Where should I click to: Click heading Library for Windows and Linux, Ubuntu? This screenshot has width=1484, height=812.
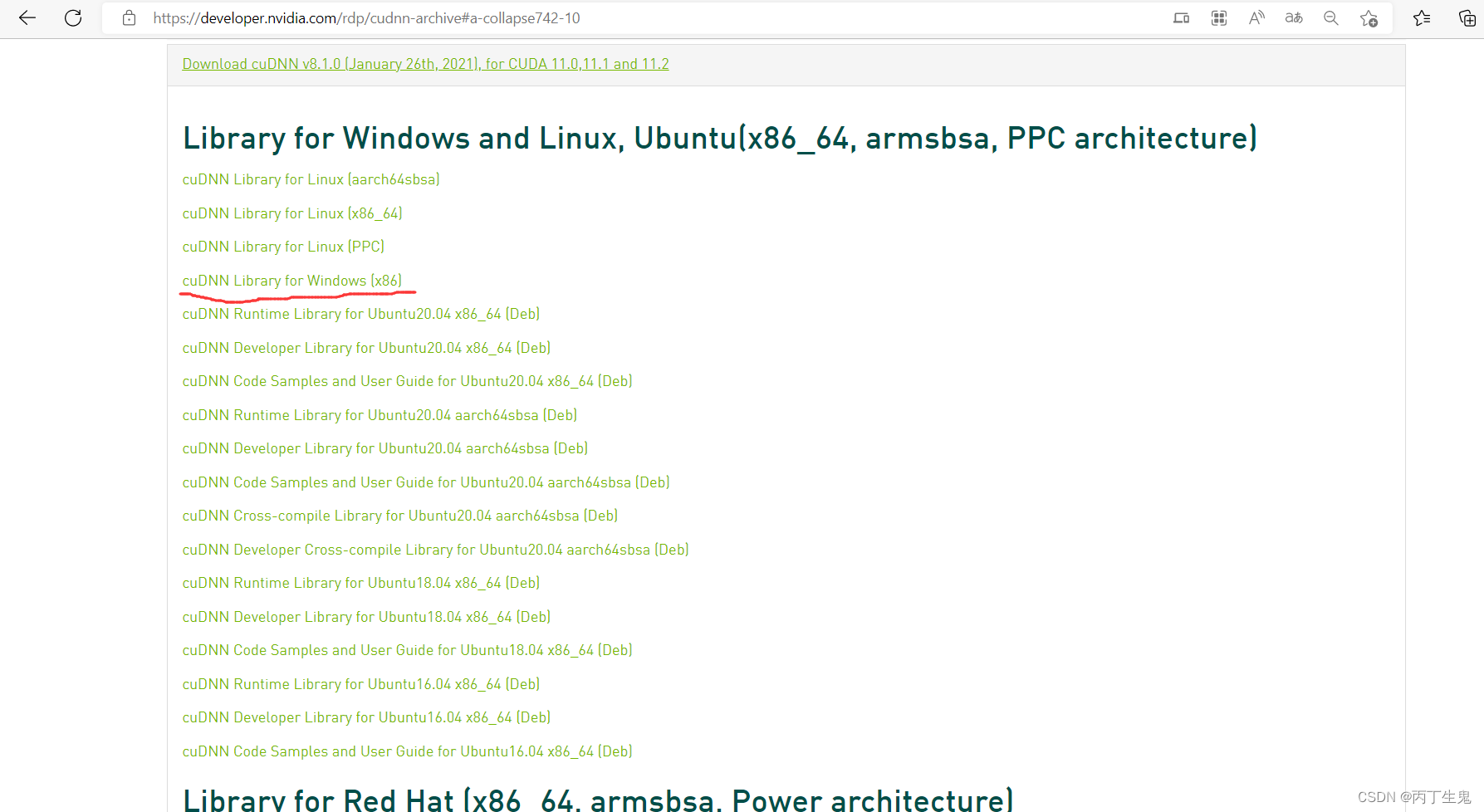click(x=720, y=138)
